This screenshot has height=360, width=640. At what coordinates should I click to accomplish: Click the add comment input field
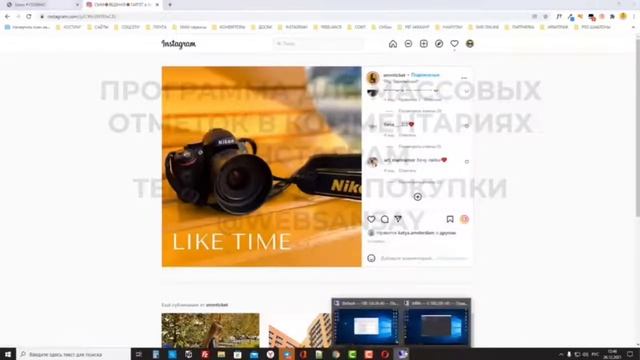[406, 258]
